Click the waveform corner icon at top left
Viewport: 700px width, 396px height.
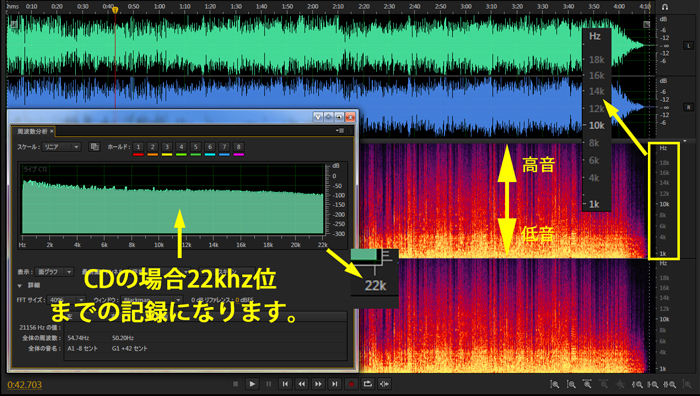point(14,24)
